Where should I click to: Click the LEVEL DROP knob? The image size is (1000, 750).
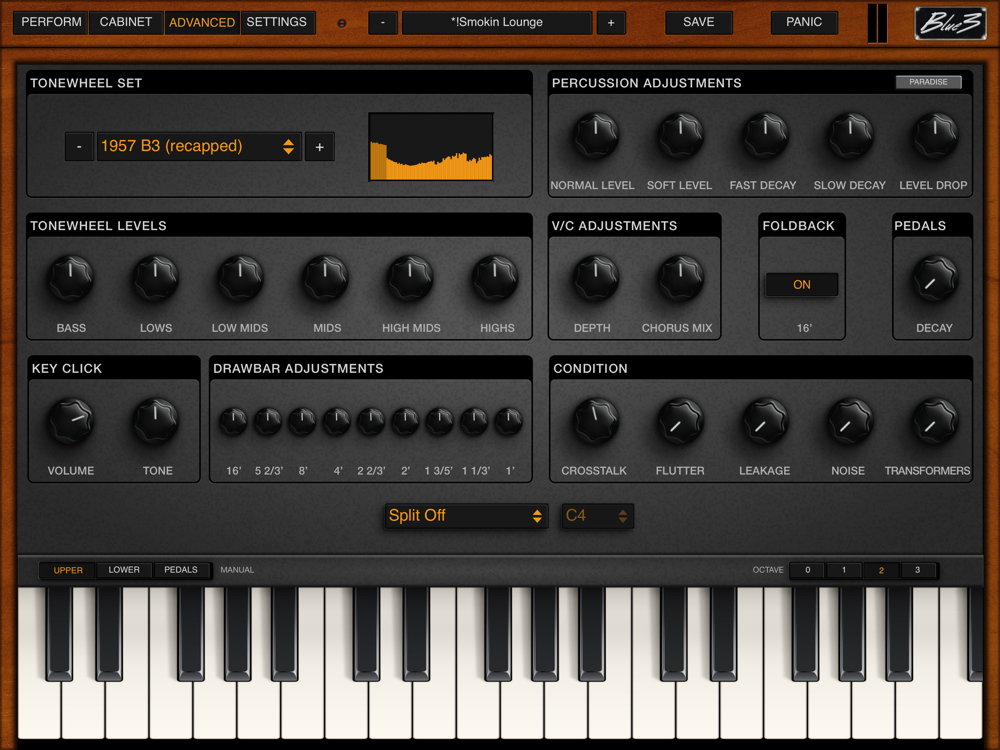point(935,136)
